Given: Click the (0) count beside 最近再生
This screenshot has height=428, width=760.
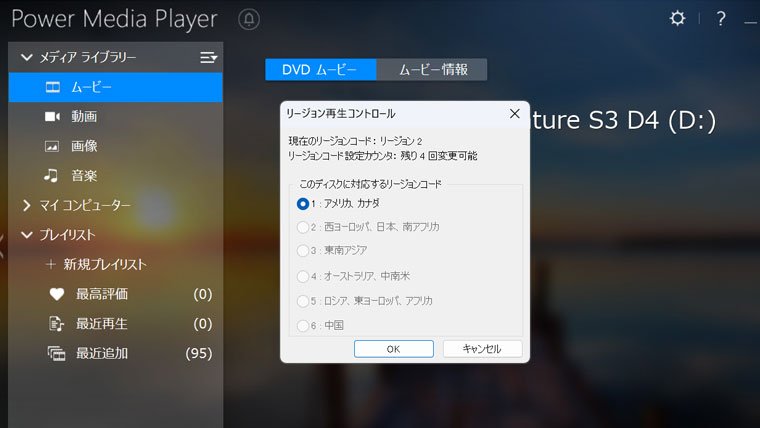Looking at the screenshot, I should coord(203,324).
